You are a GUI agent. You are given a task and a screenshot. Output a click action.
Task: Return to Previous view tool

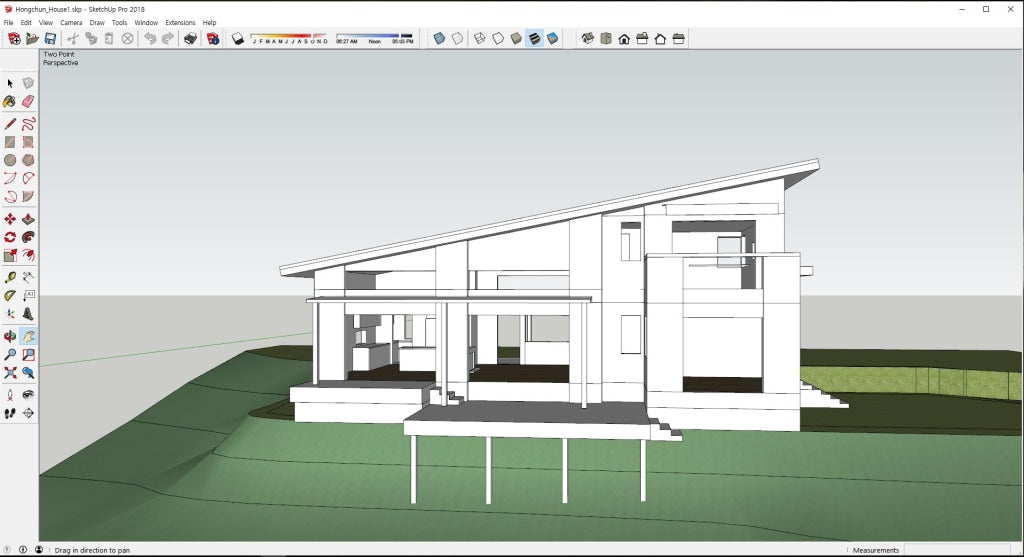(28, 373)
